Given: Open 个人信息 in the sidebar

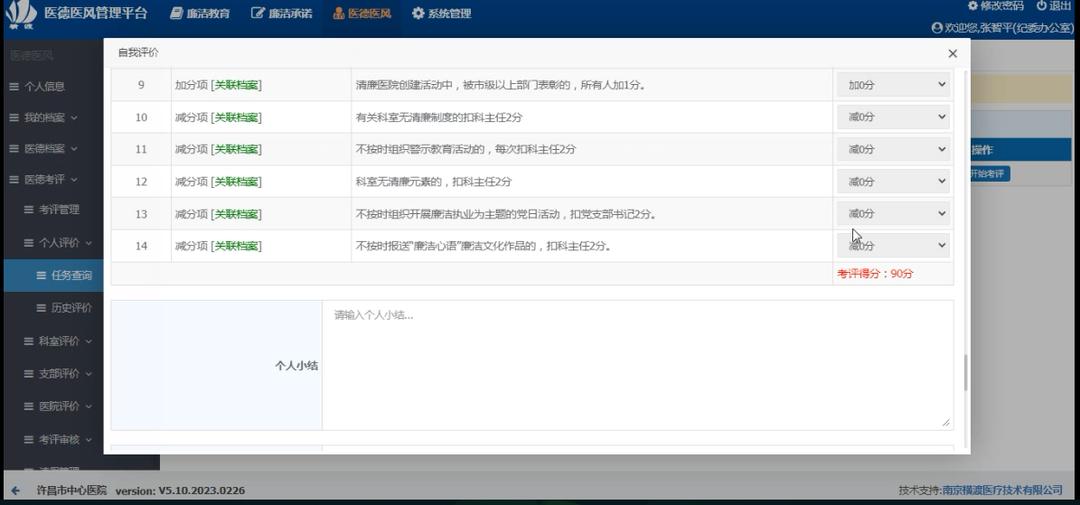Looking at the screenshot, I should click(45, 86).
